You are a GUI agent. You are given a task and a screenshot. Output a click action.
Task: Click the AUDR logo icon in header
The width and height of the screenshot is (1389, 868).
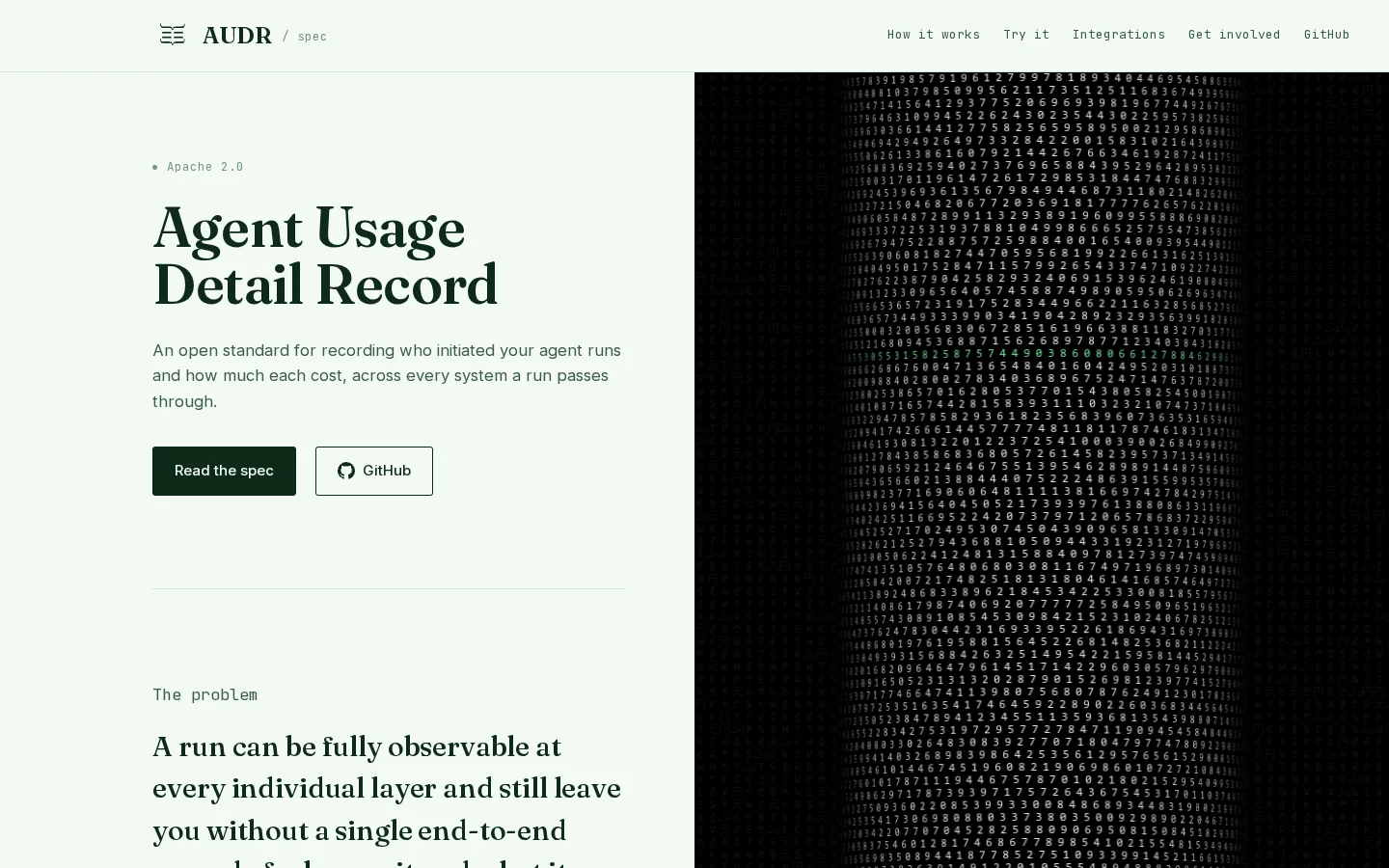coord(173,36)
